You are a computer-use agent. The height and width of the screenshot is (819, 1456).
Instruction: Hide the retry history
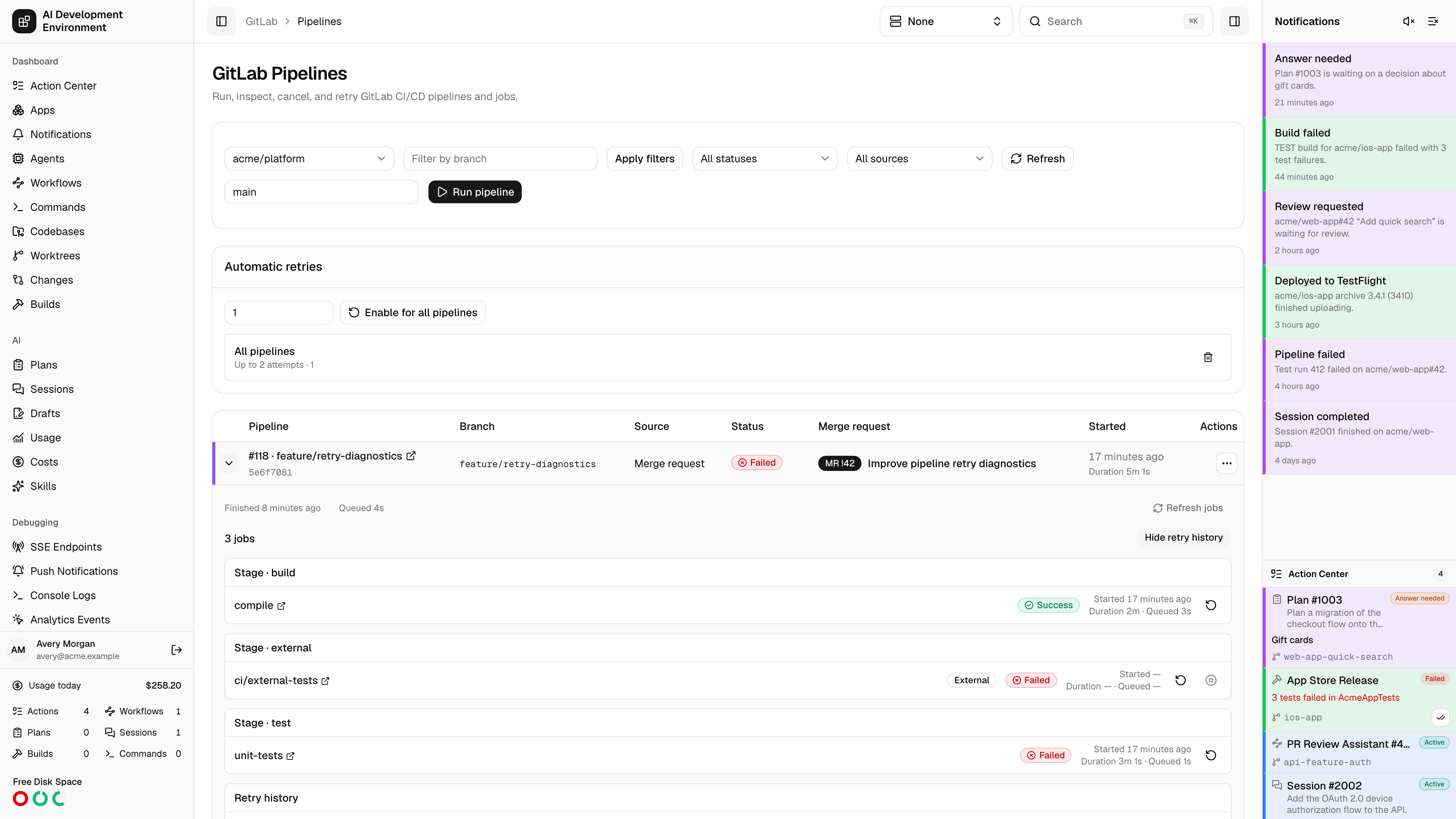point(1183,538)
